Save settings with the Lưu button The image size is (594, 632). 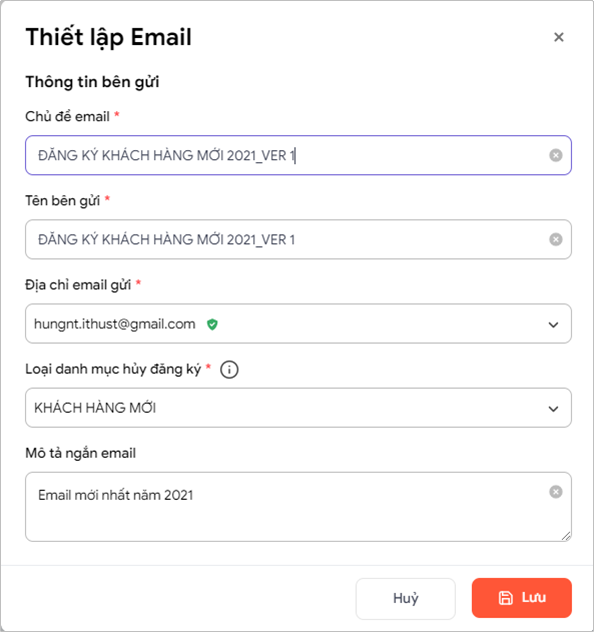522,598
